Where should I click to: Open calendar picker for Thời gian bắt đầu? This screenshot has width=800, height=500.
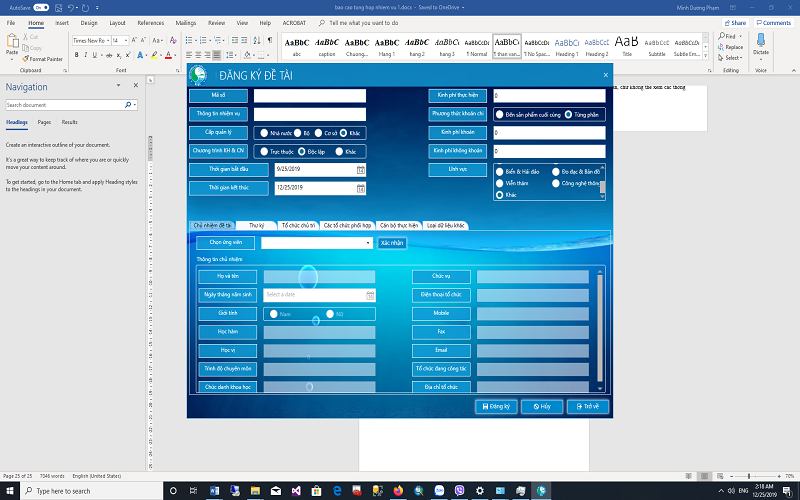(x=360, y=170)
